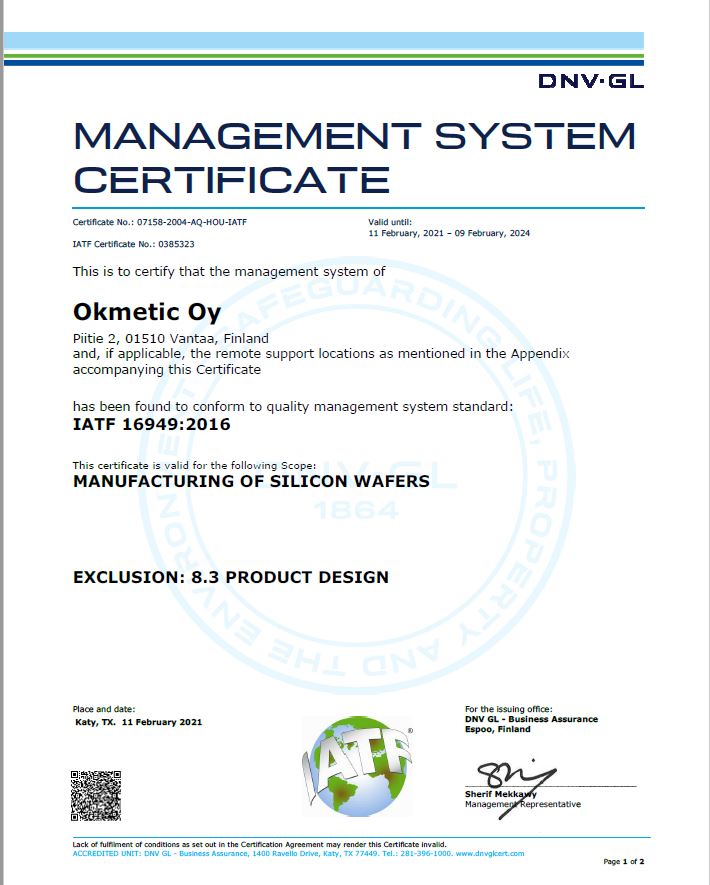Click the company name Okmetic Oy
Viewport: 710px width, 885px height.
147,312
